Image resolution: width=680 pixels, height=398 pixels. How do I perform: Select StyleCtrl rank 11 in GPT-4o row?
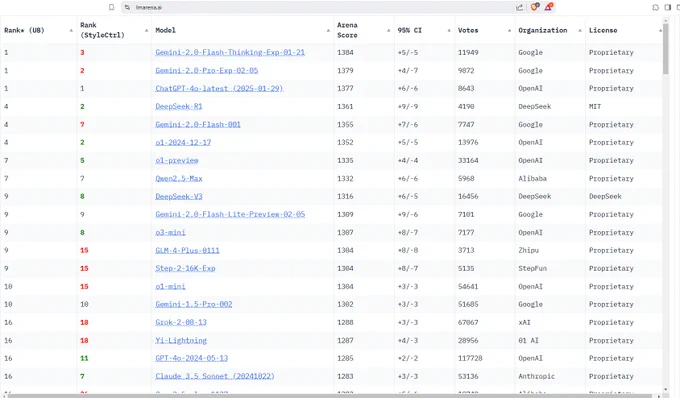pyautogui.click(x=84, y=359)
